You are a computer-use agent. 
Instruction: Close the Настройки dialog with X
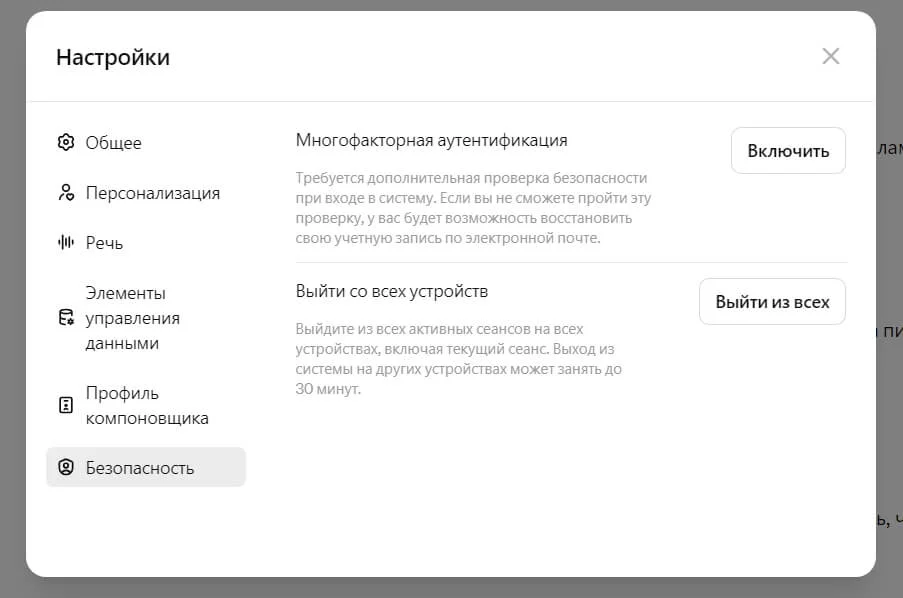[830, 56]
